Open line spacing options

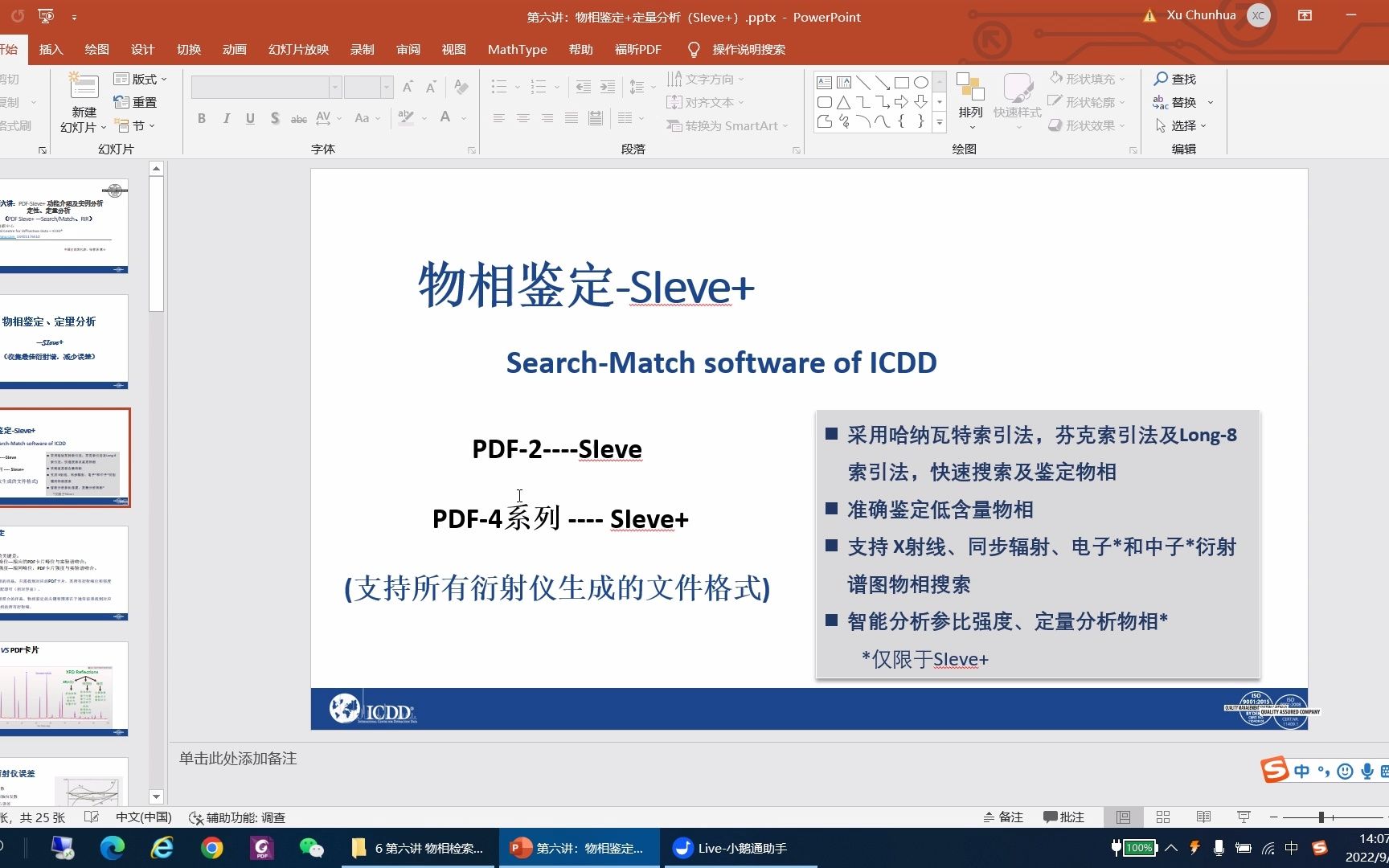click(x=641, y=86)
